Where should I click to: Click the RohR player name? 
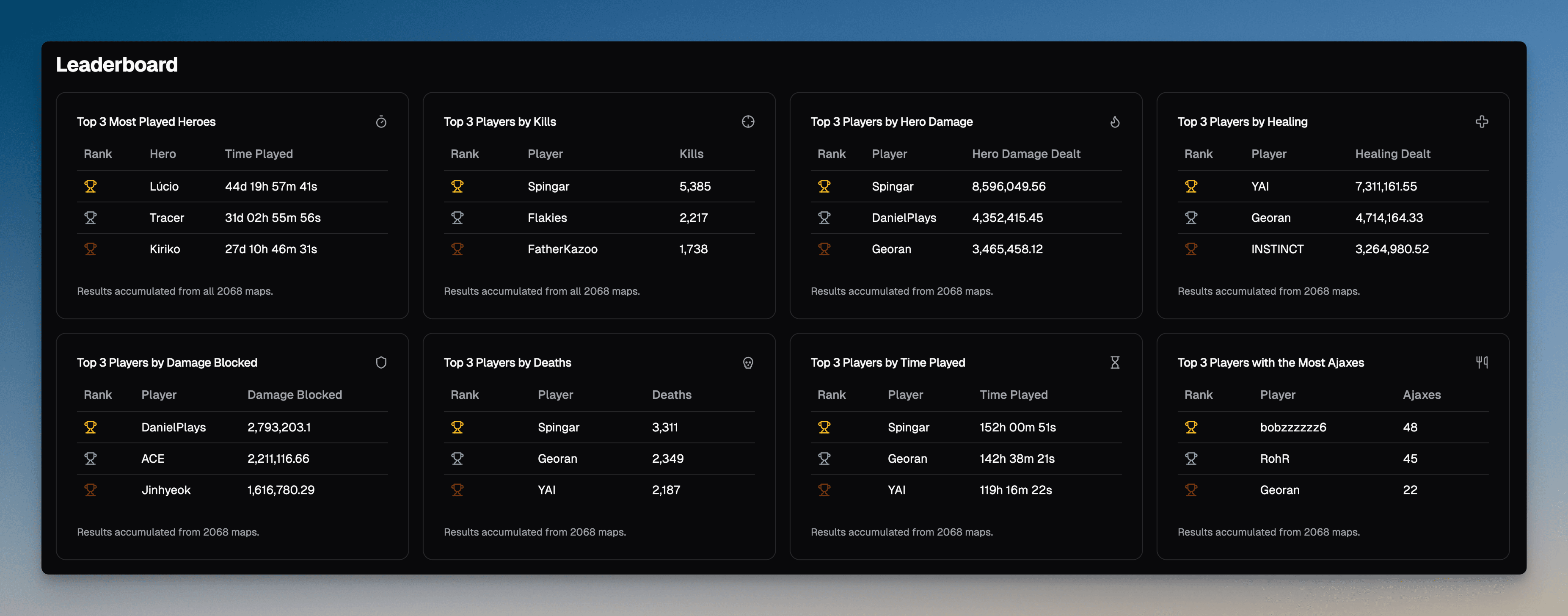1275,459
